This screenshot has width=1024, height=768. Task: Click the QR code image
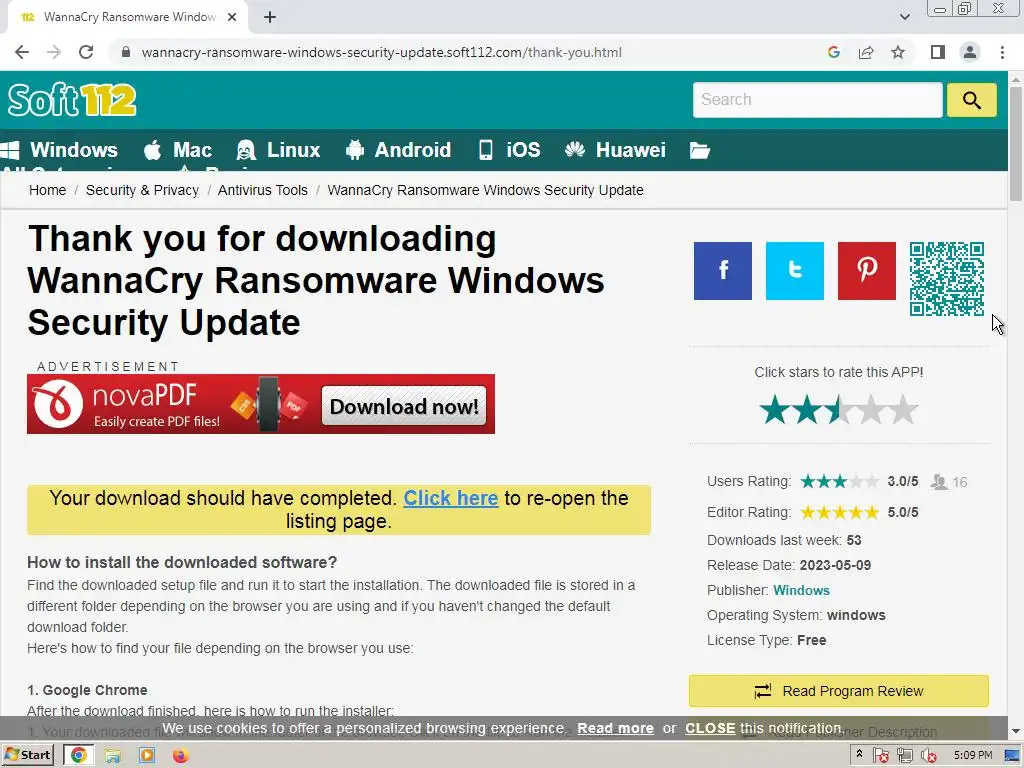click(x=947, y=279)
